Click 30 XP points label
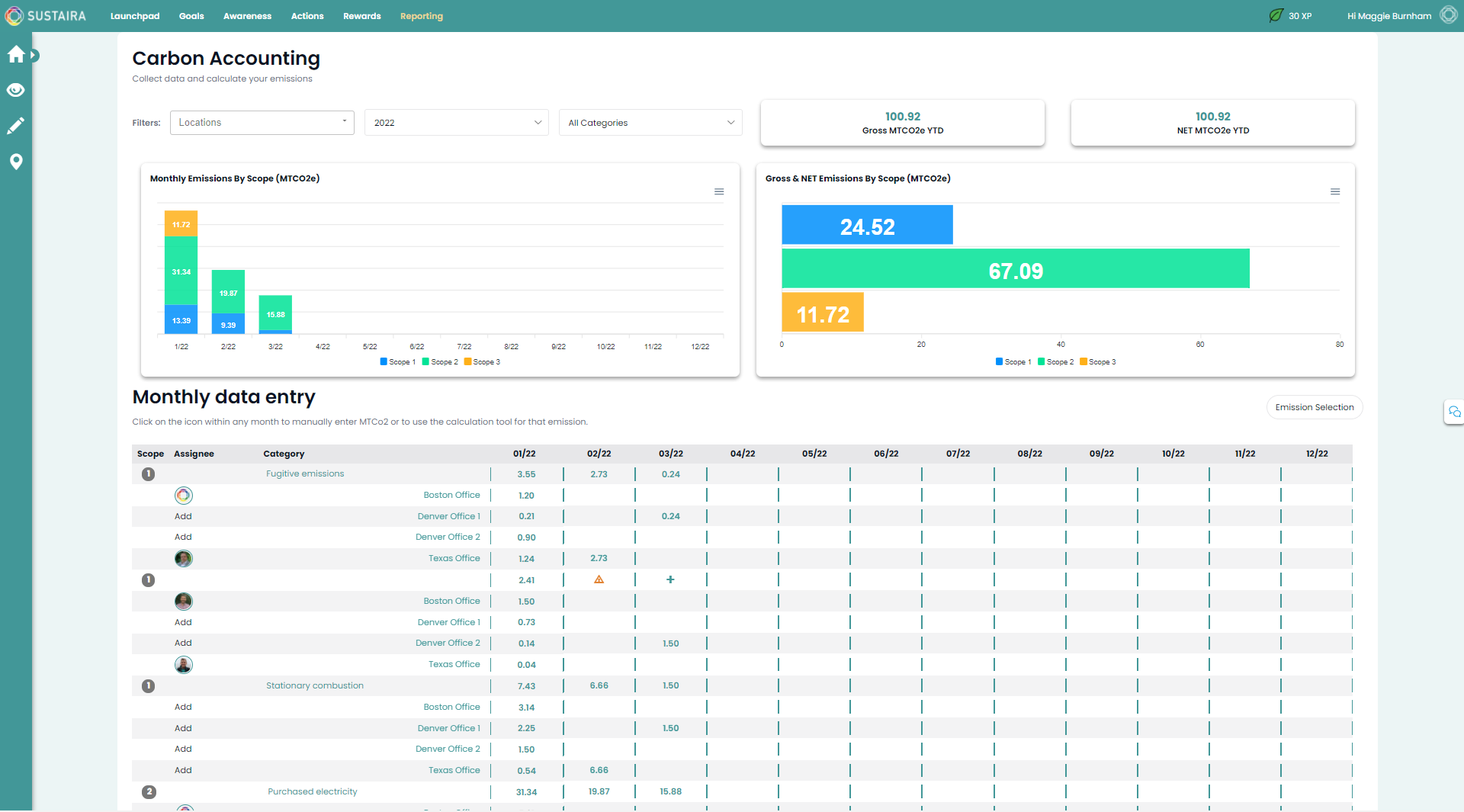 pos(1300,16)
